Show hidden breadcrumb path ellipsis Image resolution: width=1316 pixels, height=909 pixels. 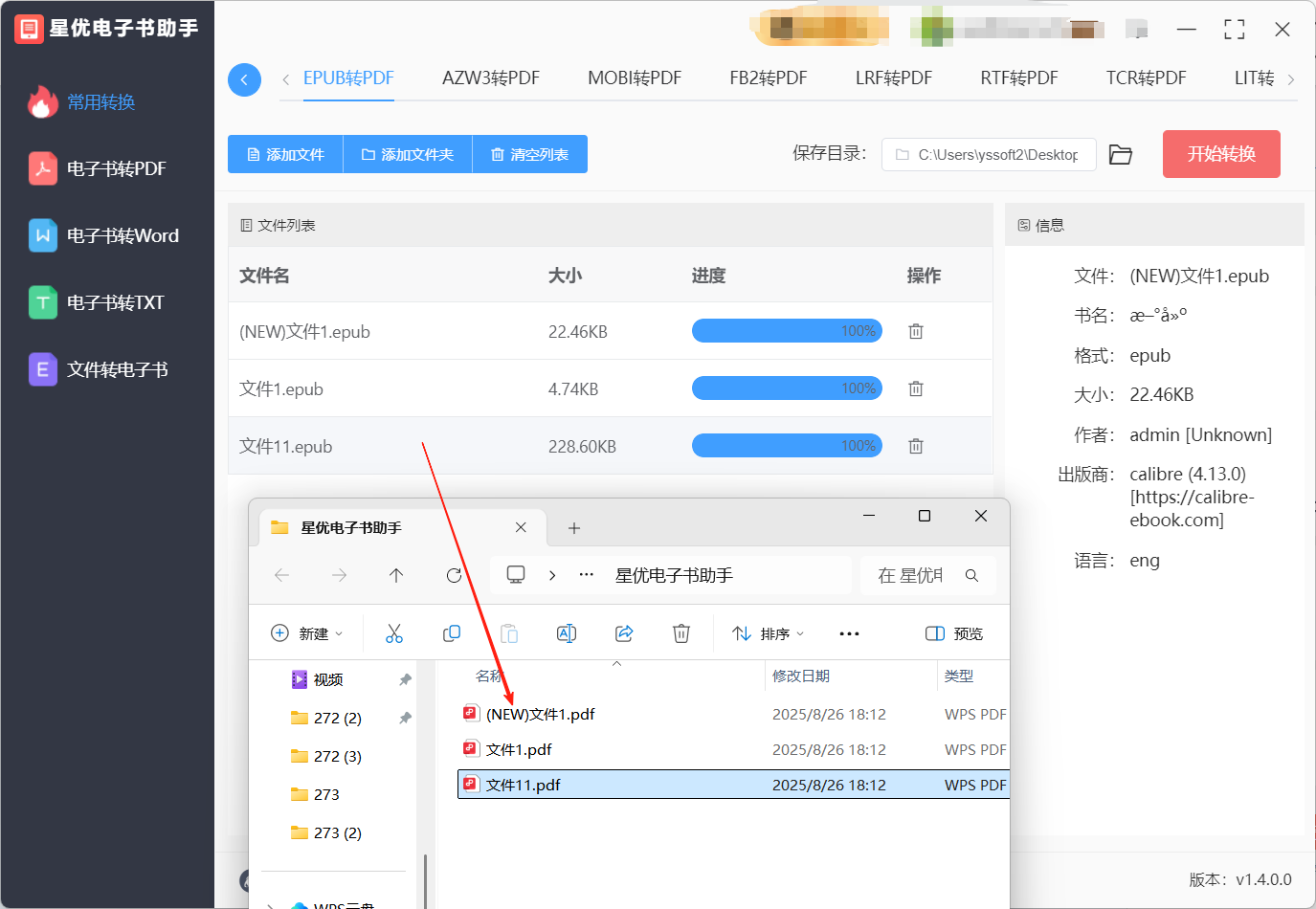(587, 575)
